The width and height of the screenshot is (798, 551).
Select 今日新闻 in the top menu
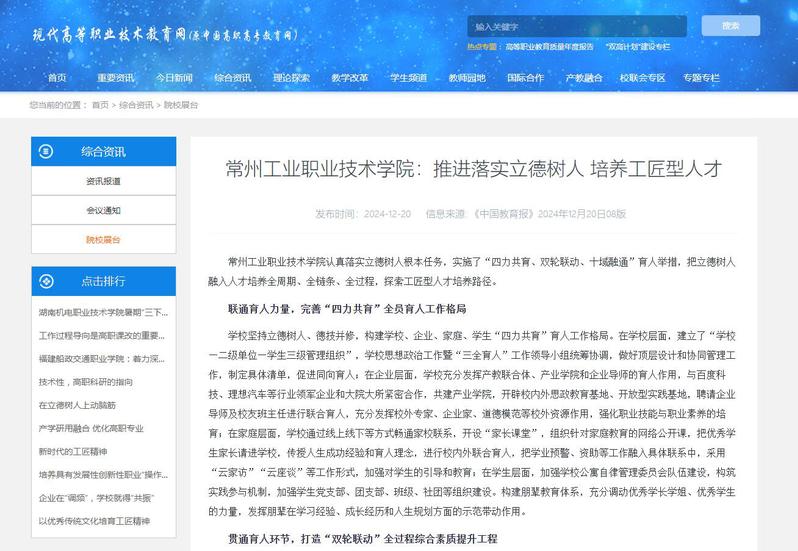(x=174, y=78)
